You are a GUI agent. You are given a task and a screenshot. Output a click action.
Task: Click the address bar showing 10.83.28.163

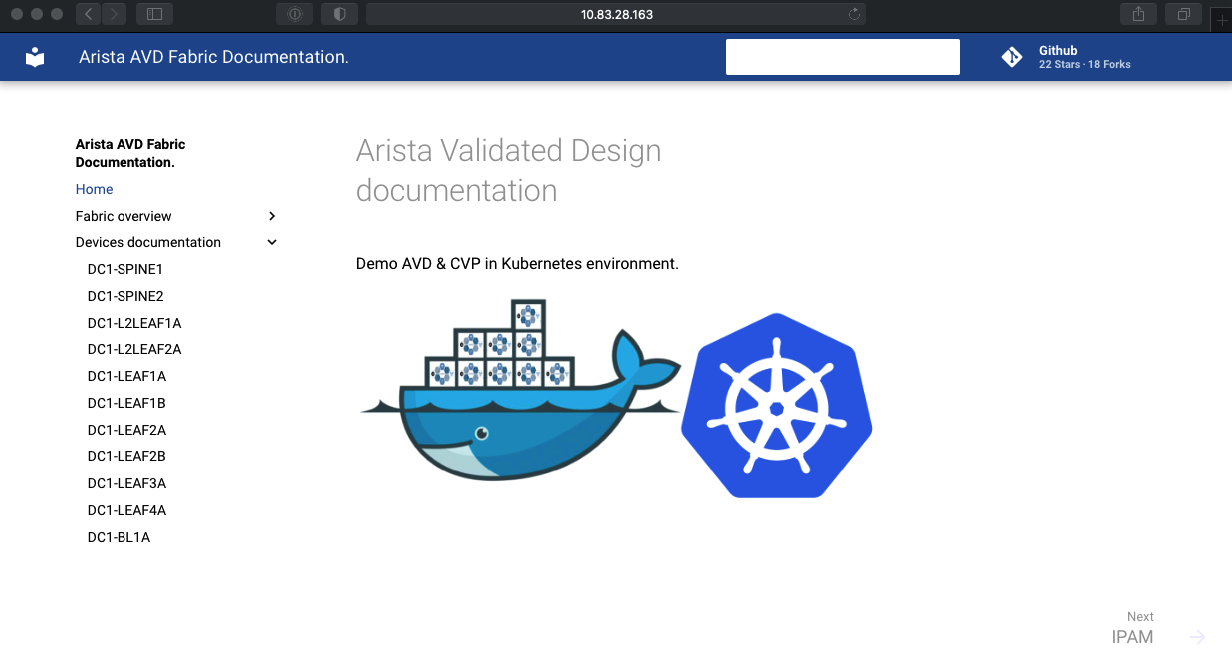(x=616, y=14)
